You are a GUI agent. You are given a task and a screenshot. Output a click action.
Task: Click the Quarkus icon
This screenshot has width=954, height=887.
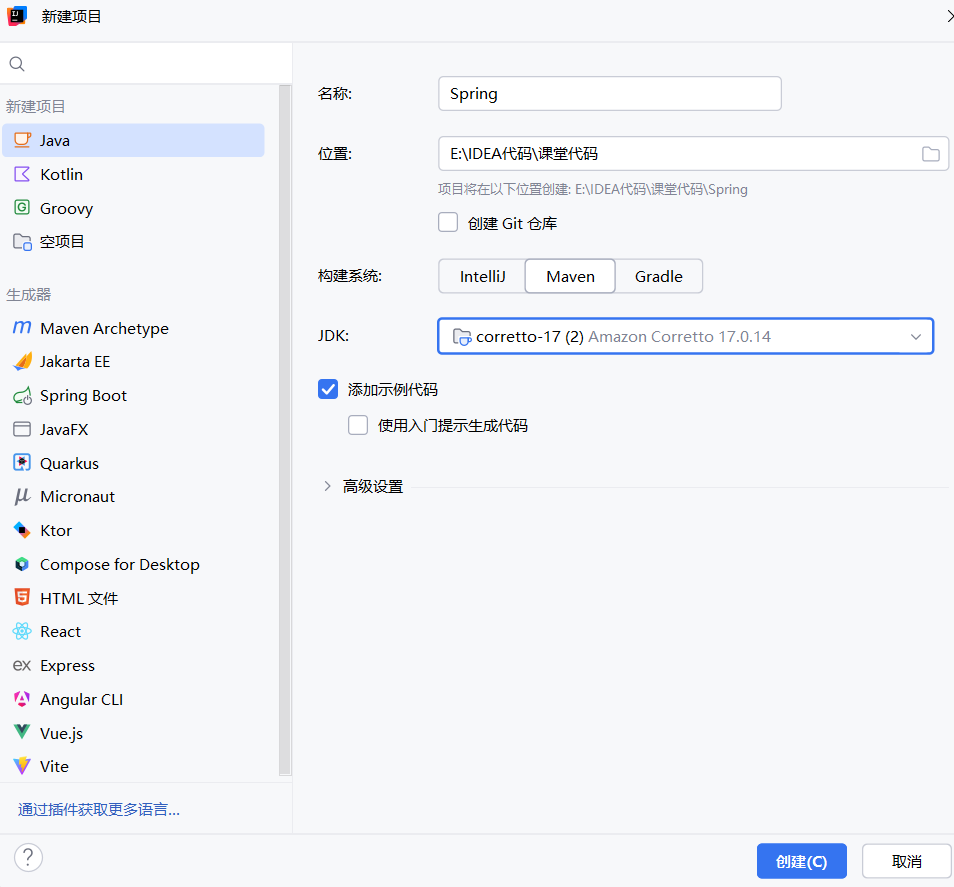pyautogui.click(x=22, y=462)
